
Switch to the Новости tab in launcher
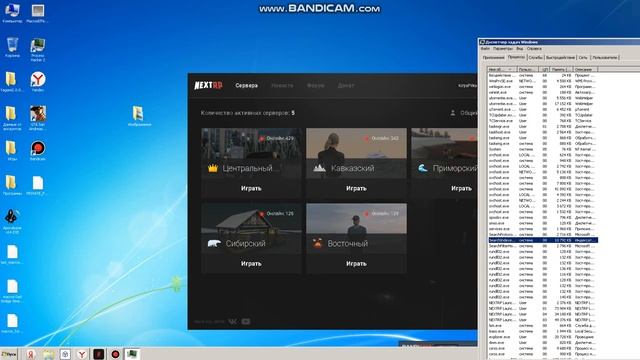(x=282, y=85)
